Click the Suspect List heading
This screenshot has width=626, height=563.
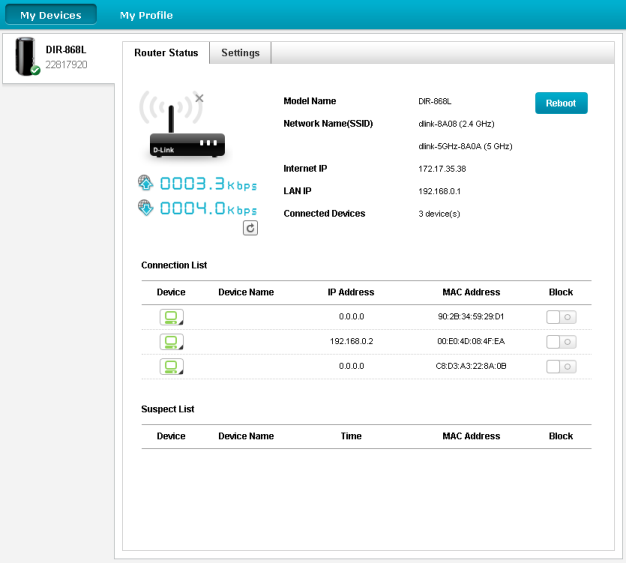(x=168, y=409)
